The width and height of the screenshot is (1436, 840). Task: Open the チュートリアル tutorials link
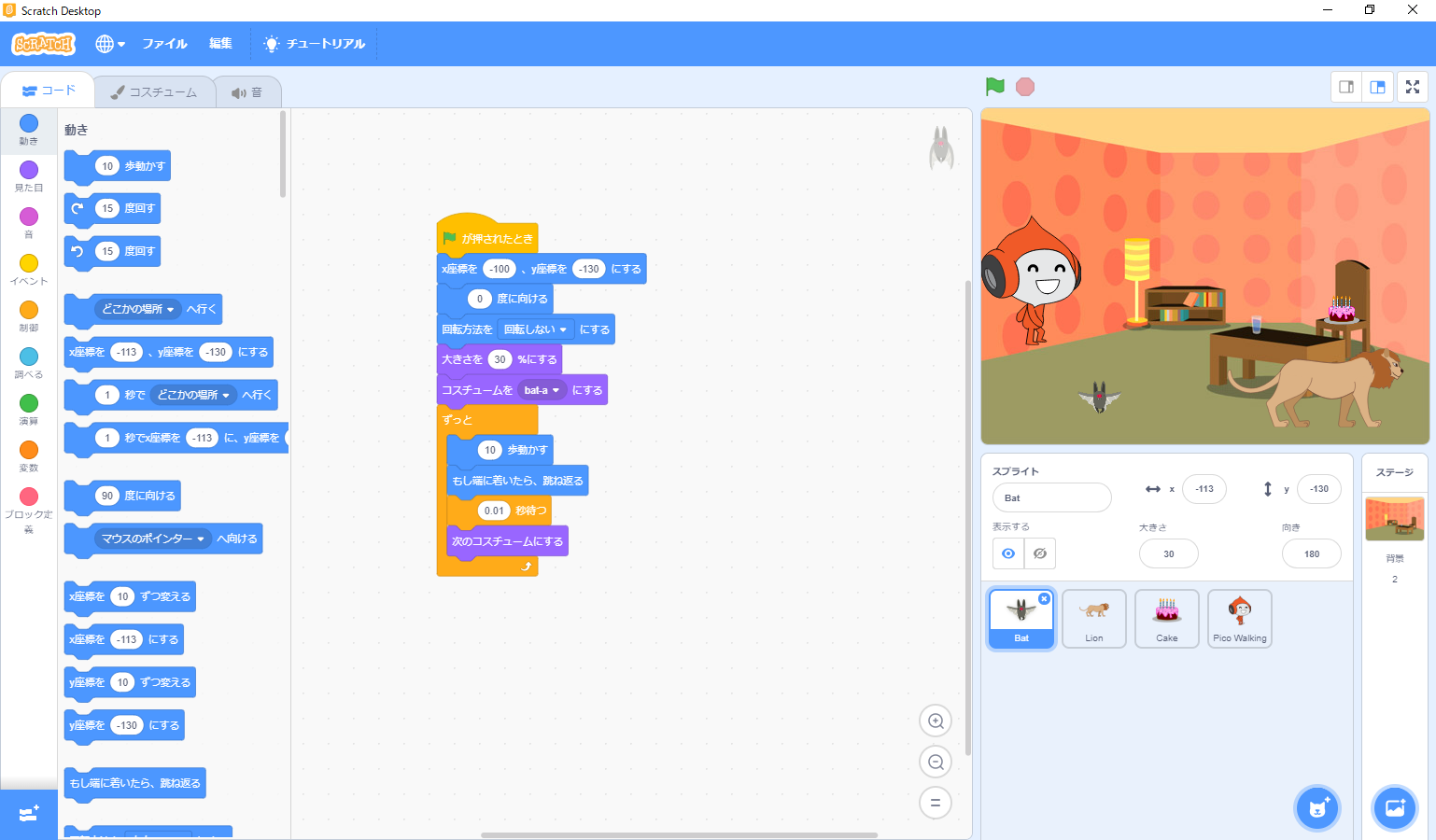click(x=315, y=44)
